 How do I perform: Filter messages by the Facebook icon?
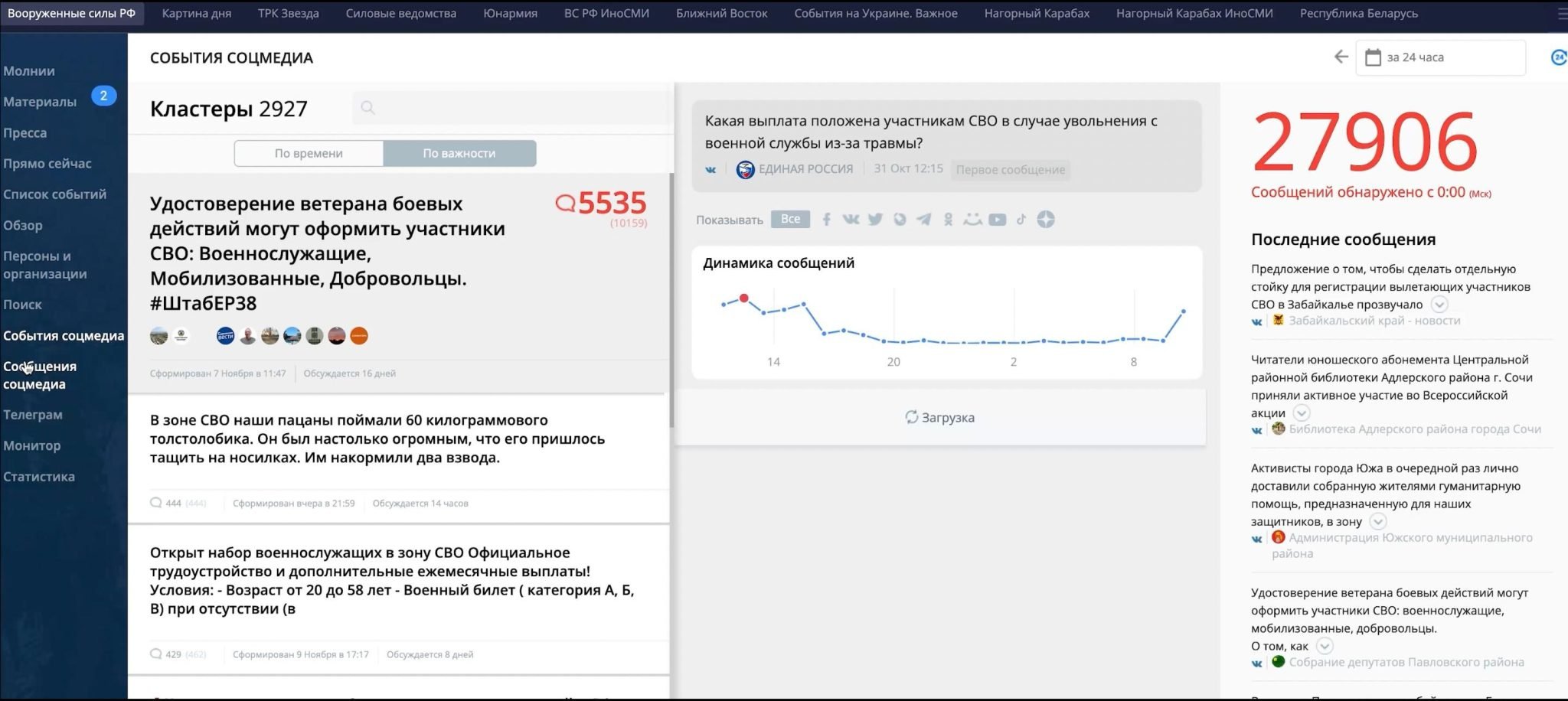pyautogui.click(x=827, y=220)
